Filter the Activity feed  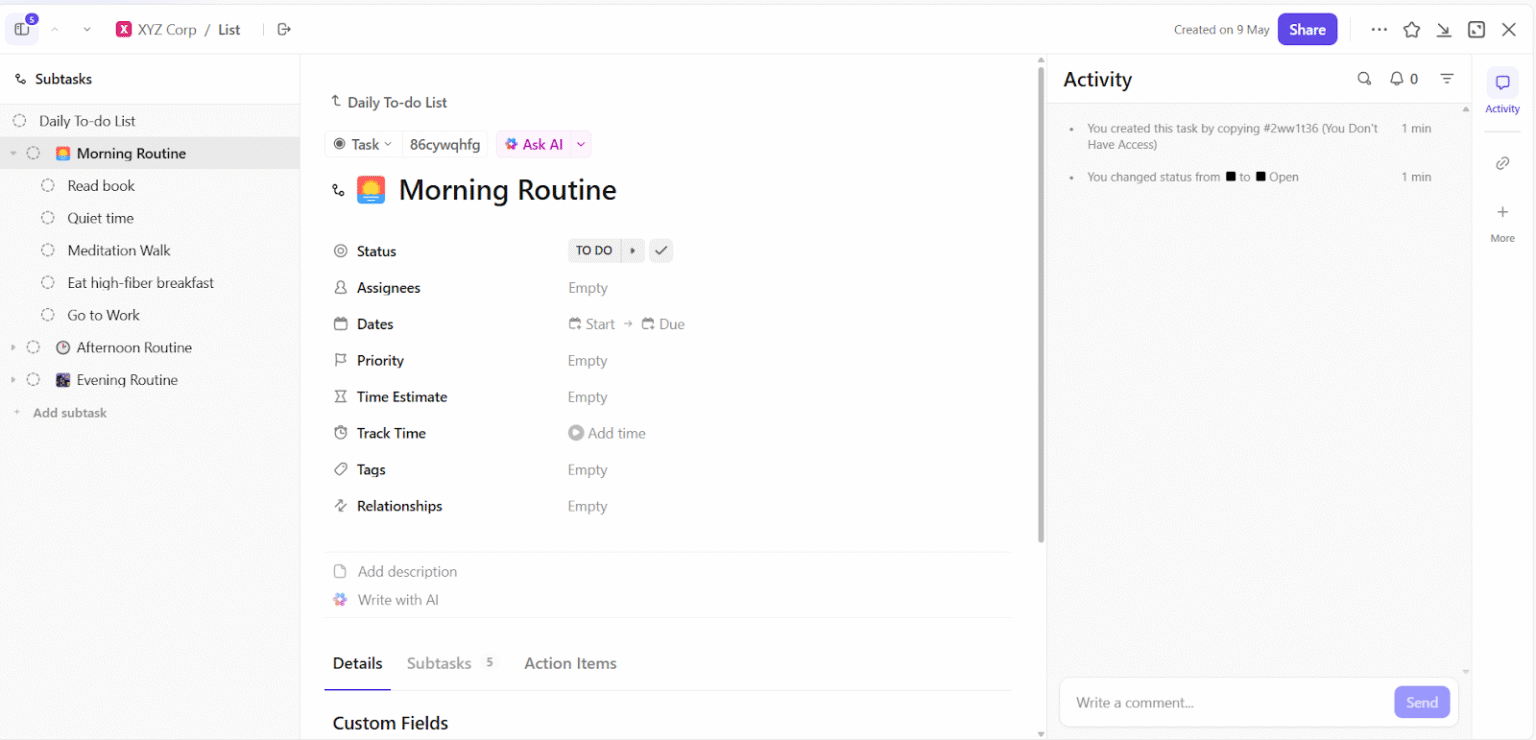(1447, 78)
